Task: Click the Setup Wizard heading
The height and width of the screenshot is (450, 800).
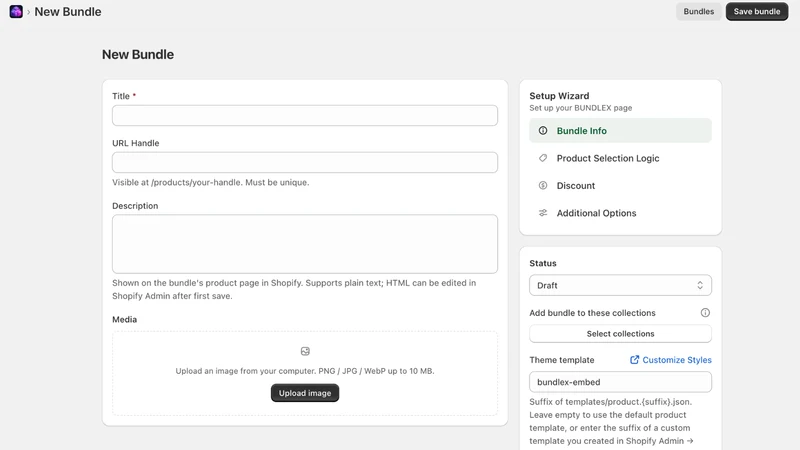Action: click(559, 96)
